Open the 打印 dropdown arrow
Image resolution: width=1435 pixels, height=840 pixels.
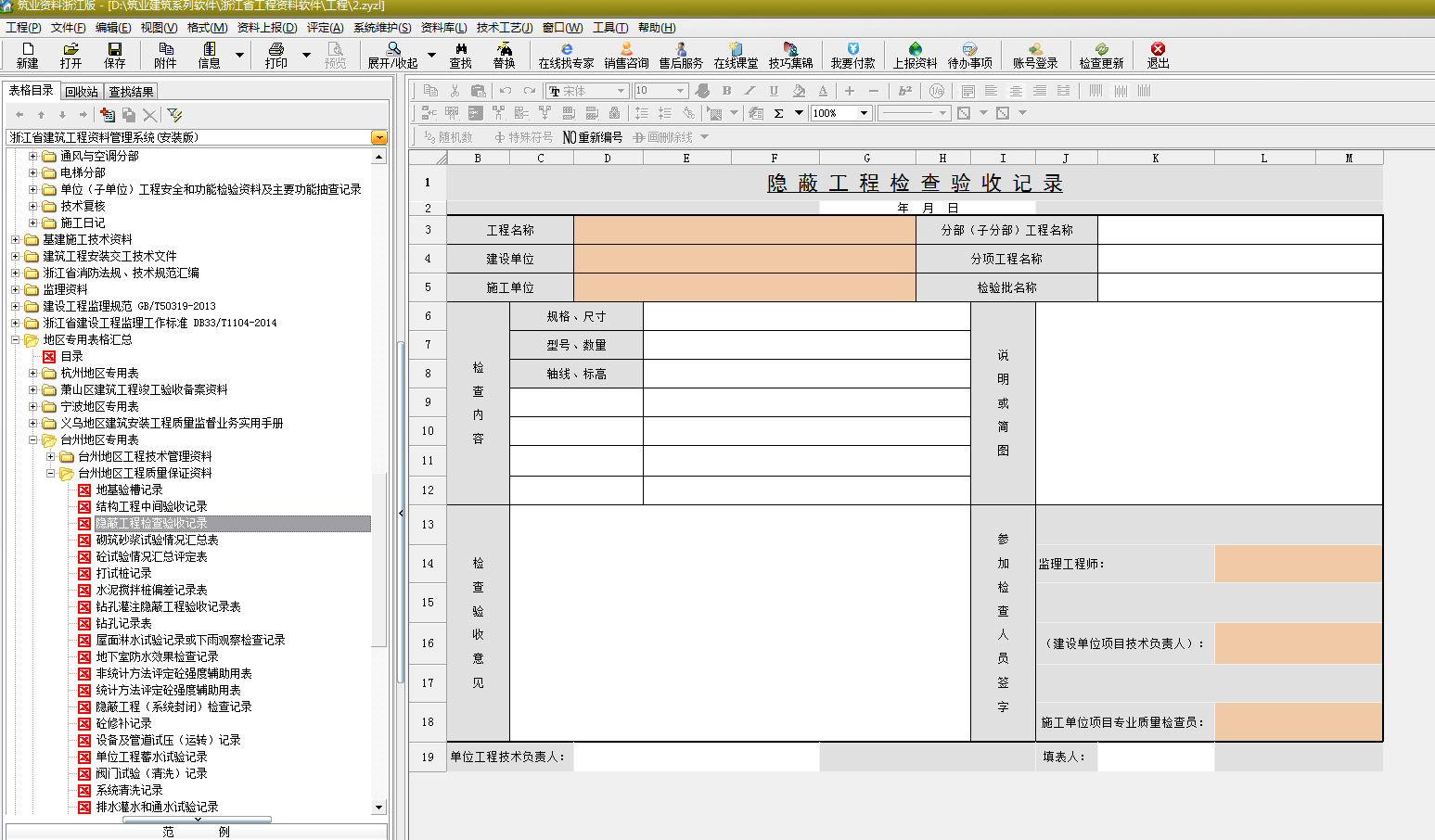(306, 55)
